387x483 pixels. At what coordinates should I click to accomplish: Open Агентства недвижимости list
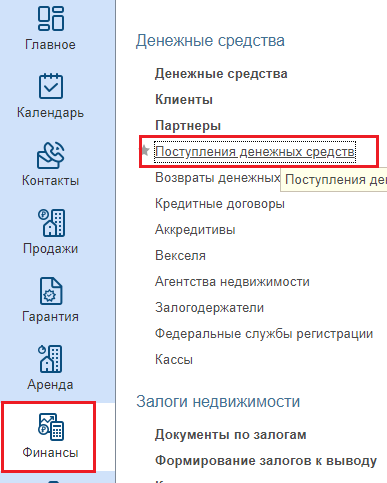[x=232, y=282]
